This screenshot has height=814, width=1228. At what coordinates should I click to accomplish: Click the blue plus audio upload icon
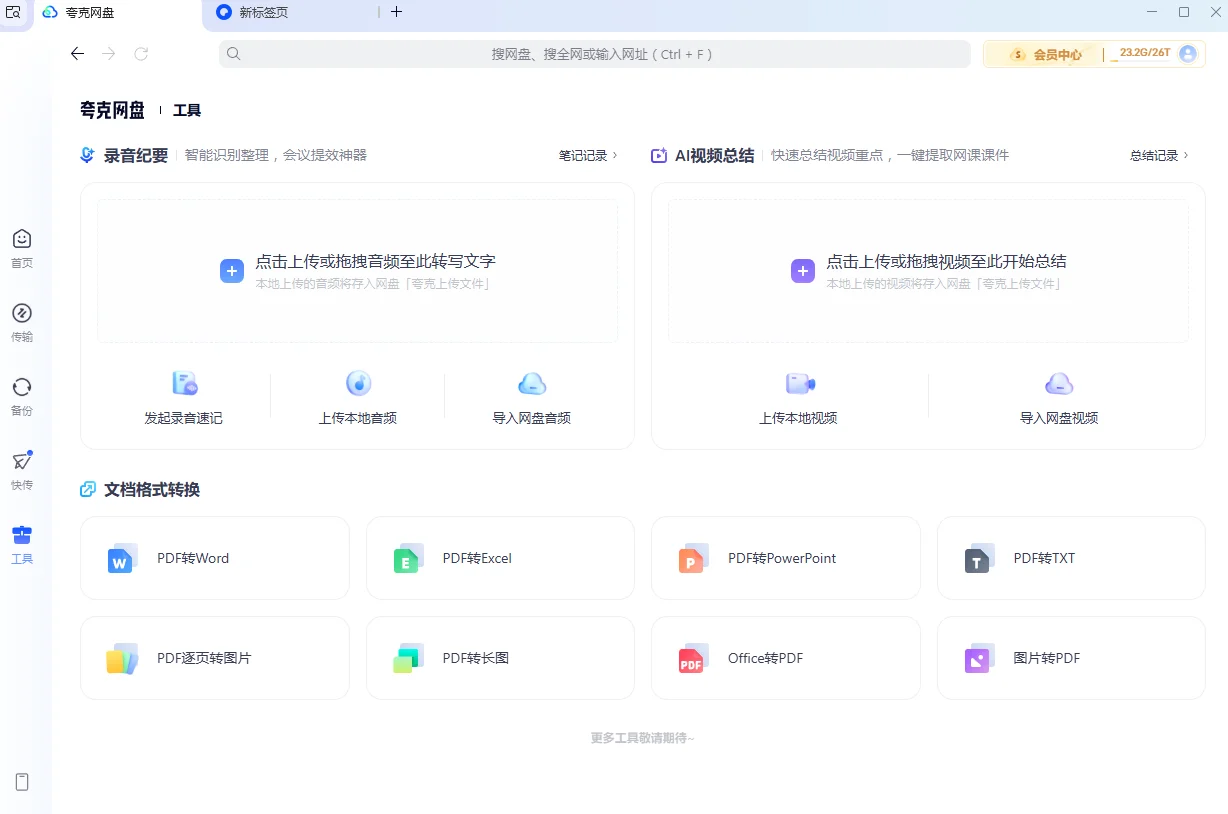232,271
